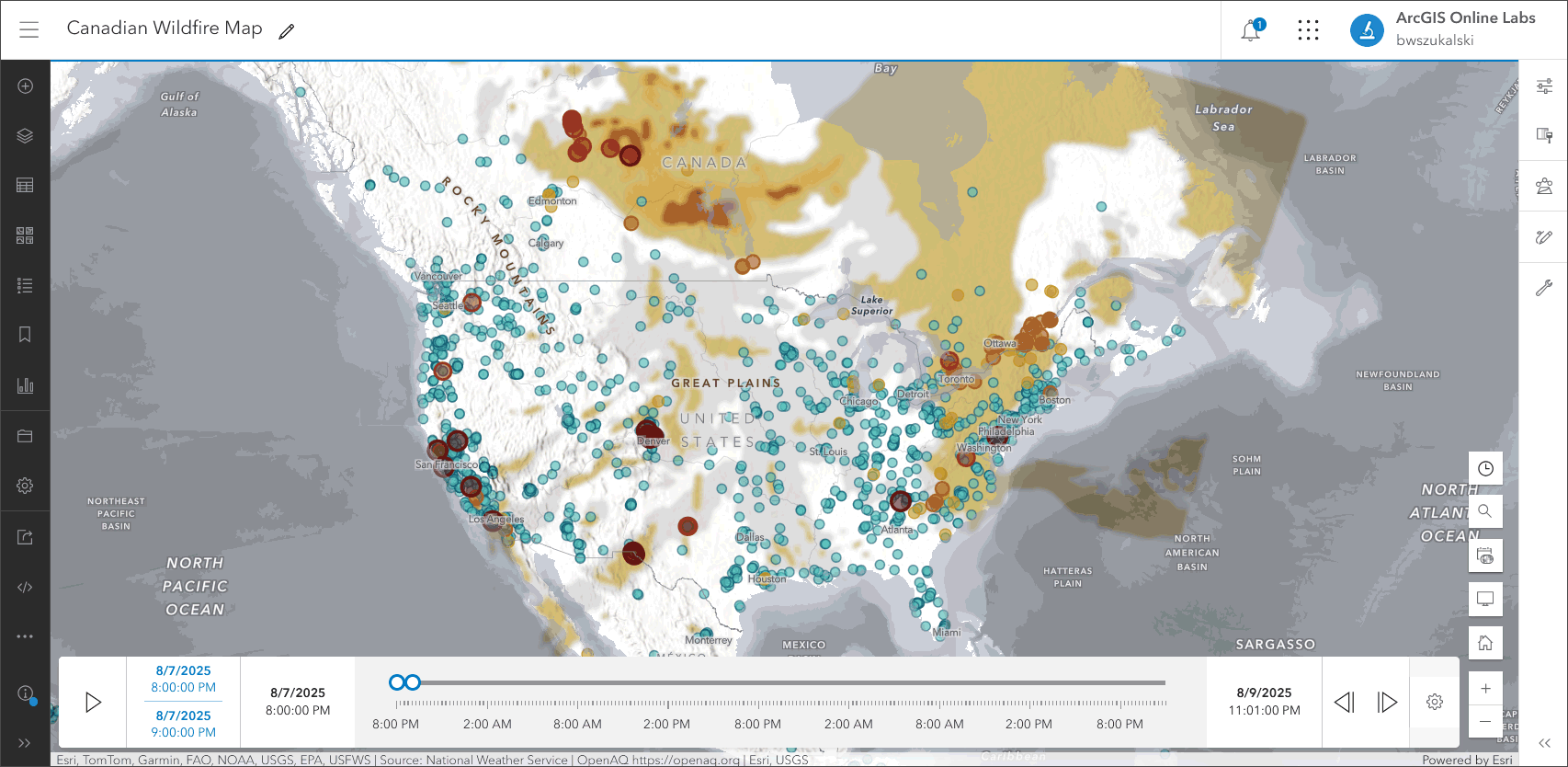
Task: Open the Sketch pencil icon
Action: [1544, 237]
